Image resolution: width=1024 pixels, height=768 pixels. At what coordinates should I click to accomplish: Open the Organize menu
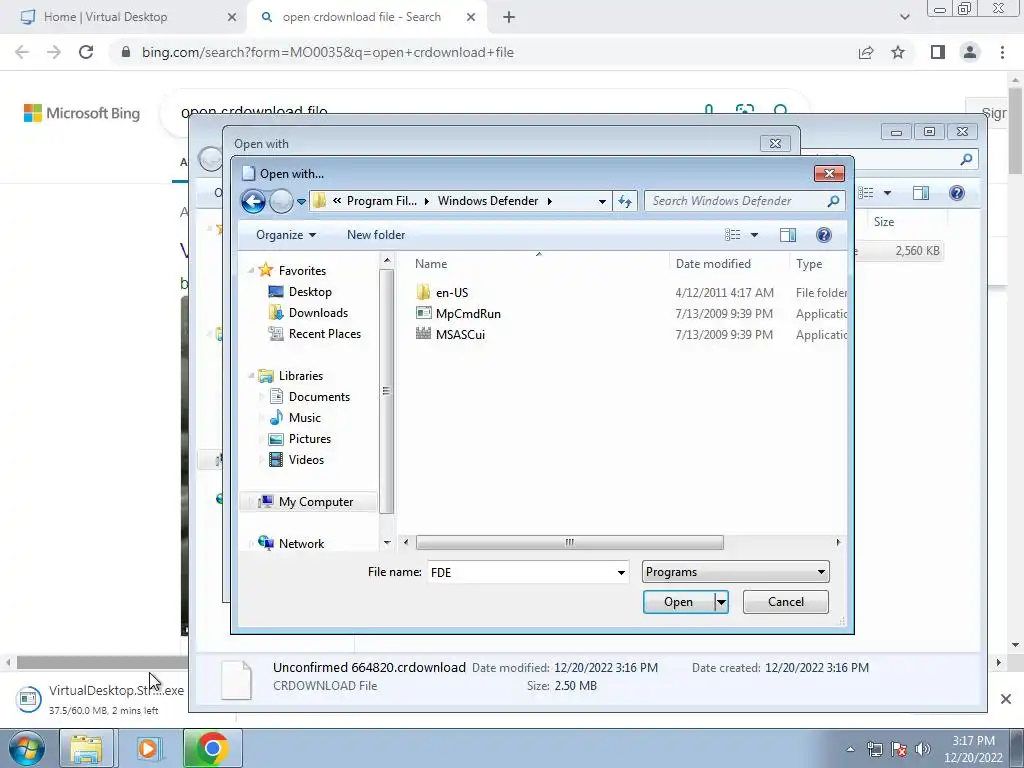point(285,235)
